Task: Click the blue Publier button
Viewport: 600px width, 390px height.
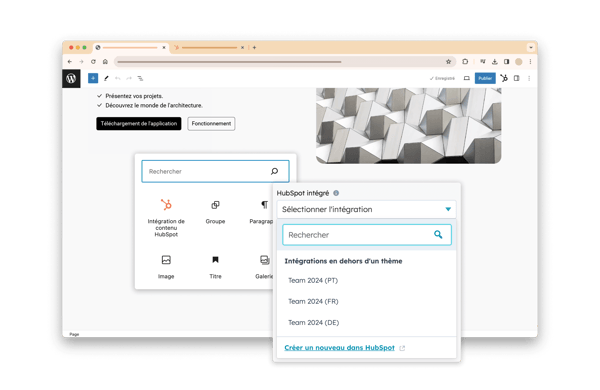Action: [485, 78]
